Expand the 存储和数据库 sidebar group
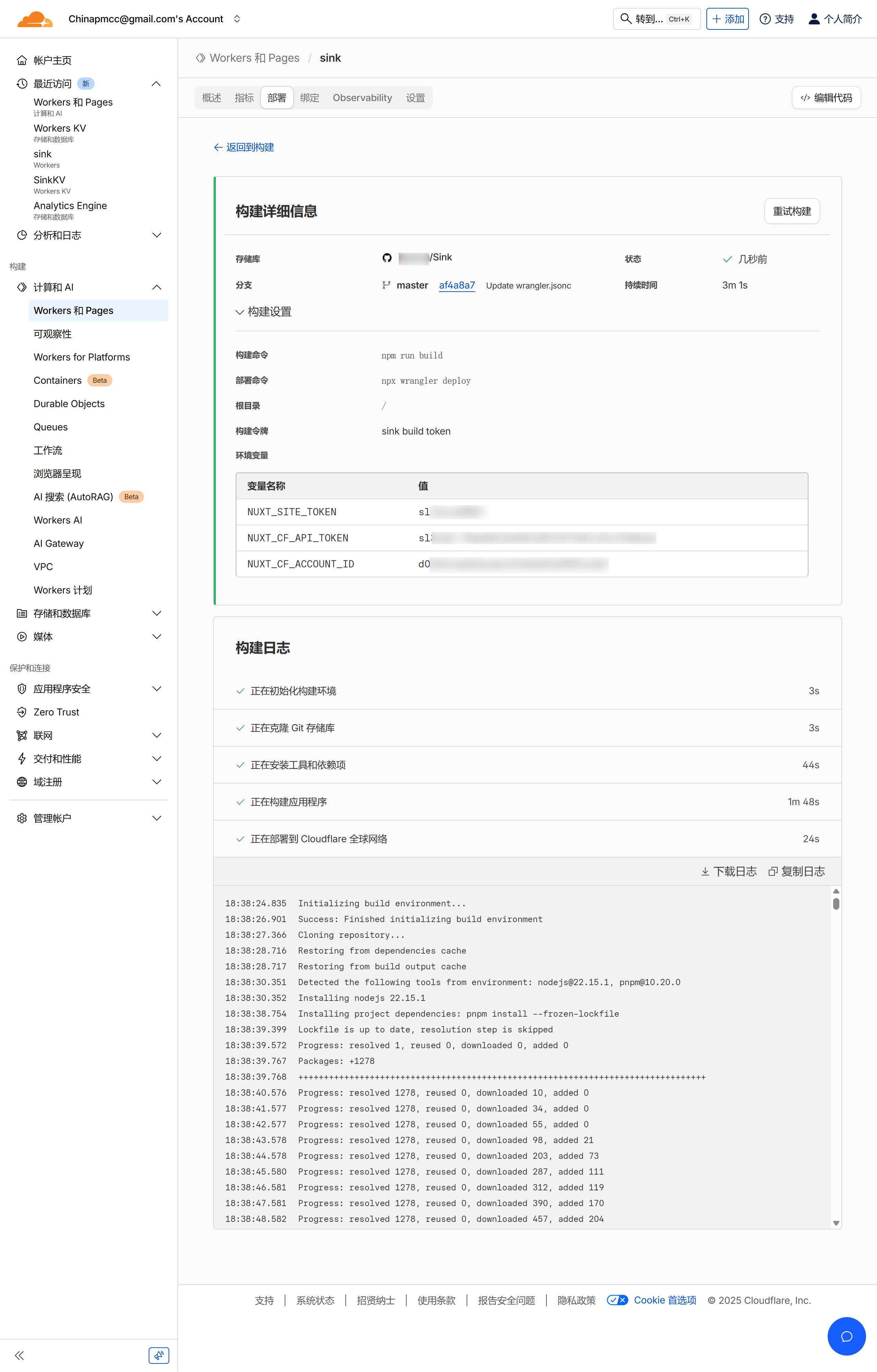Image resolution: width=877 pixels, height=1372 pixels. pos(157,613)
